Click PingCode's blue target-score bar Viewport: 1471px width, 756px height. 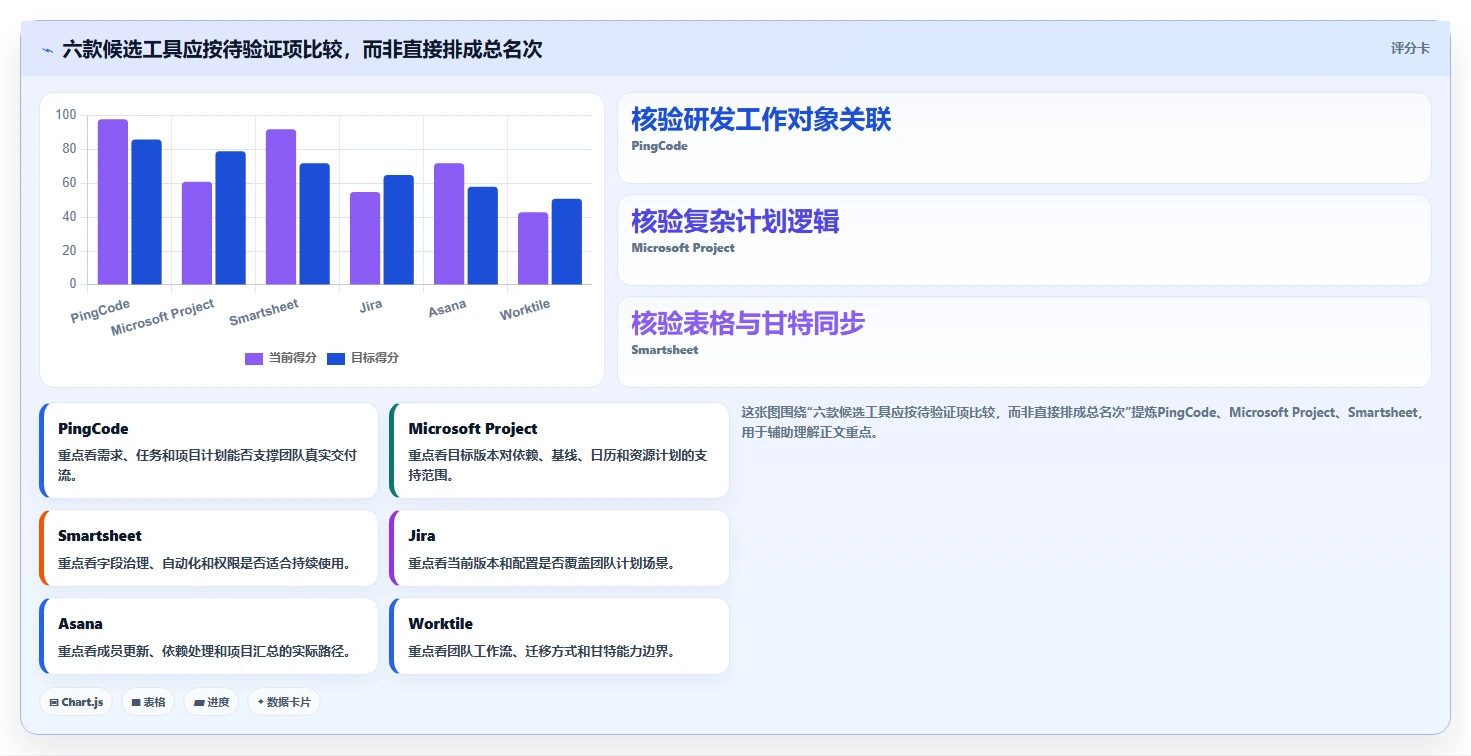coord(146,212)
